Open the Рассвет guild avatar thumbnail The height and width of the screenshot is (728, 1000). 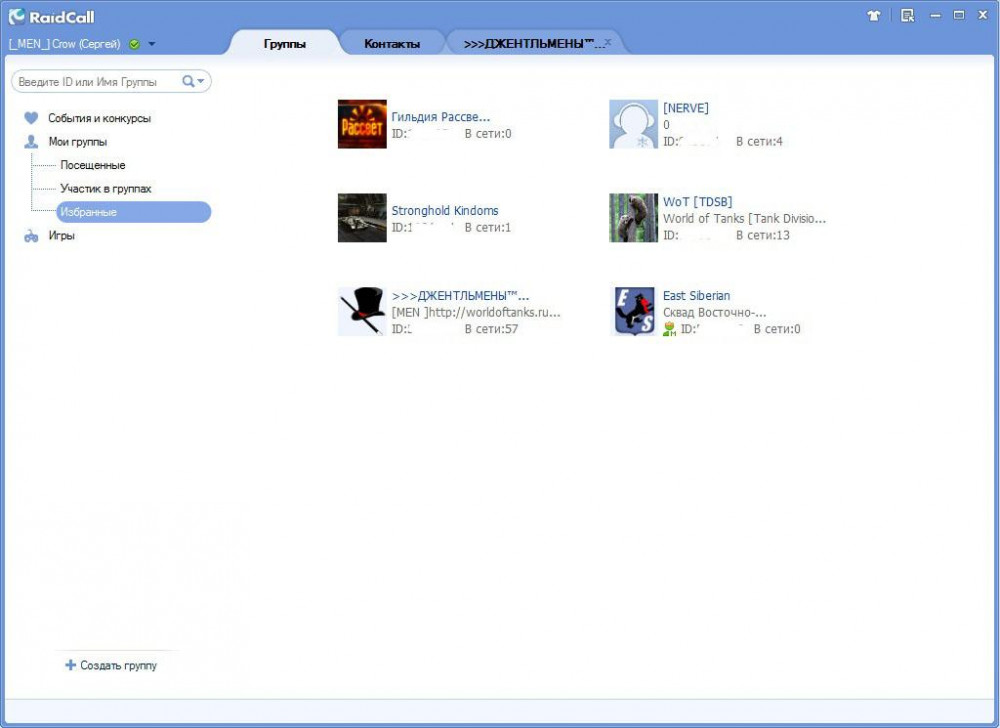[x=362, y=124]
